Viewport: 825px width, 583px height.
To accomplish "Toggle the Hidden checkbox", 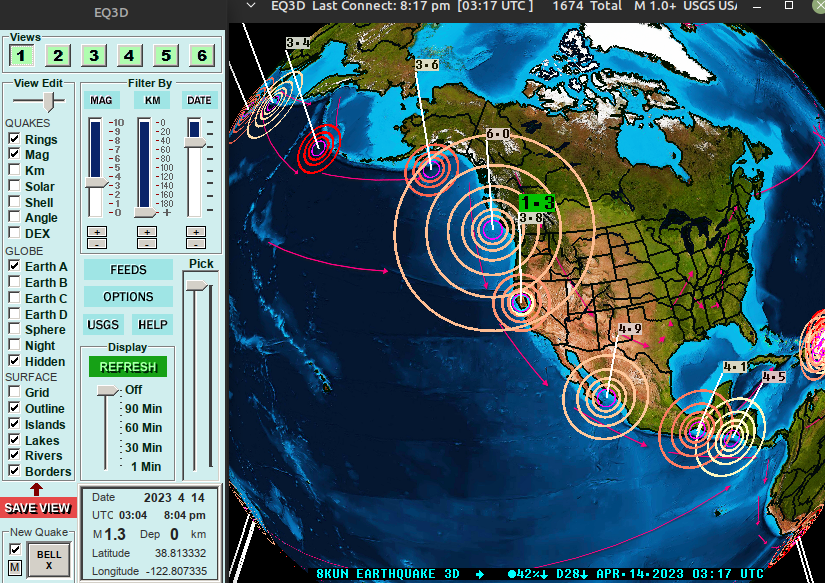I will coord(14,361).
